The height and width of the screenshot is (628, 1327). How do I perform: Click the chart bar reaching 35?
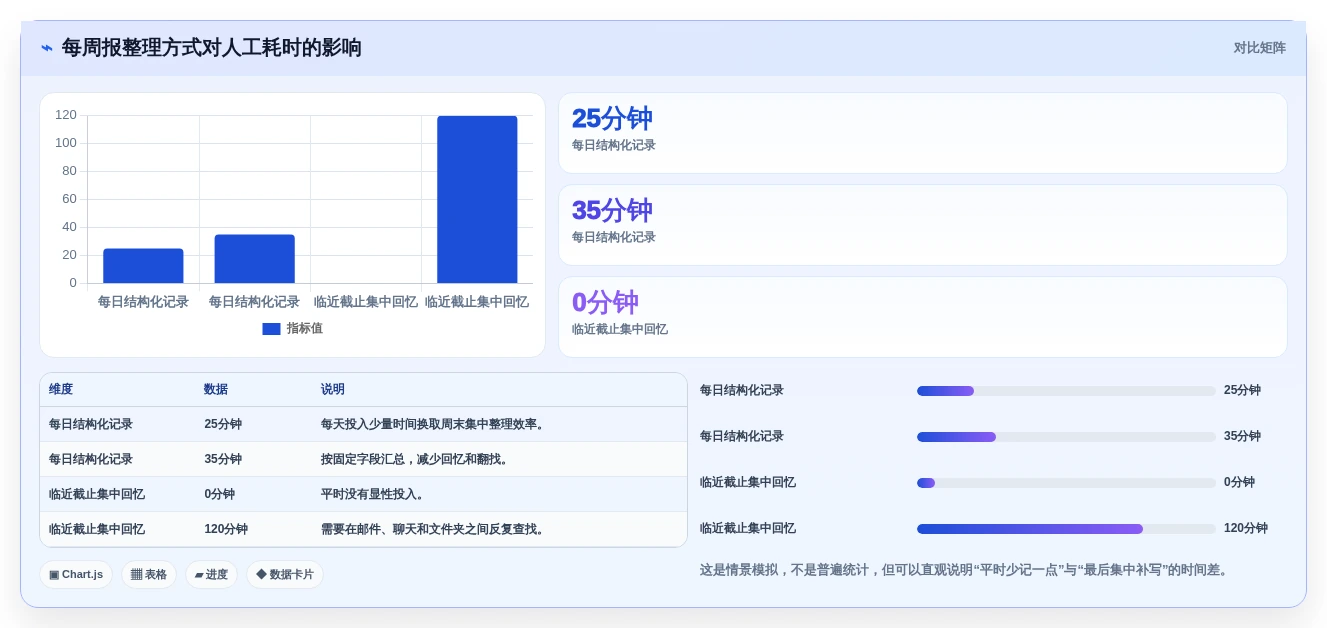coord(254,259)
